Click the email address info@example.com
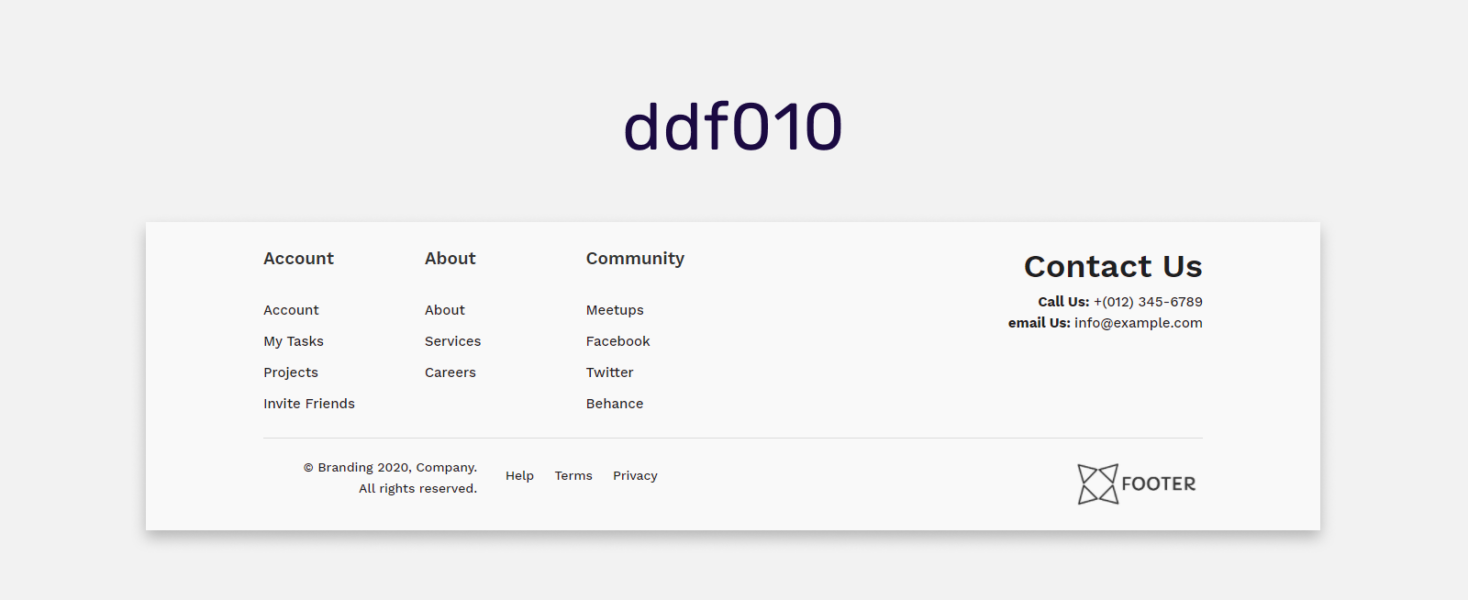The image size is (1468, 600). click(1137, 322)
